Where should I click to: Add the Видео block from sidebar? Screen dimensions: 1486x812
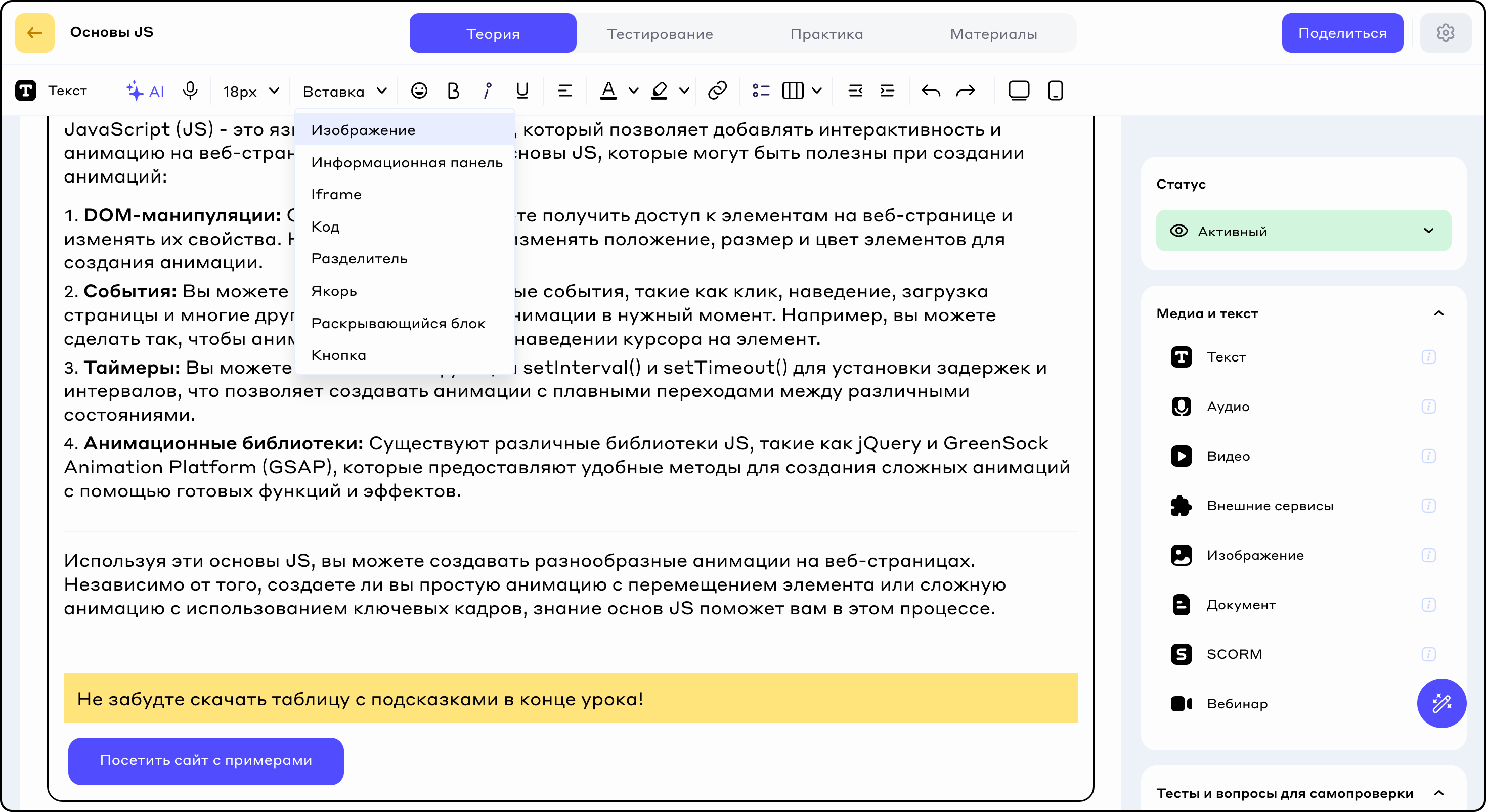click(x=1228, y=456)
